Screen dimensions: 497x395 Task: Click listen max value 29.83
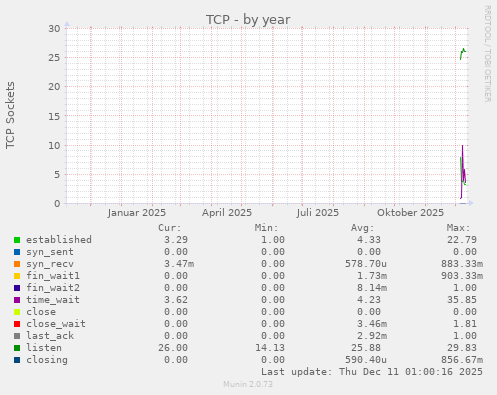462,348
